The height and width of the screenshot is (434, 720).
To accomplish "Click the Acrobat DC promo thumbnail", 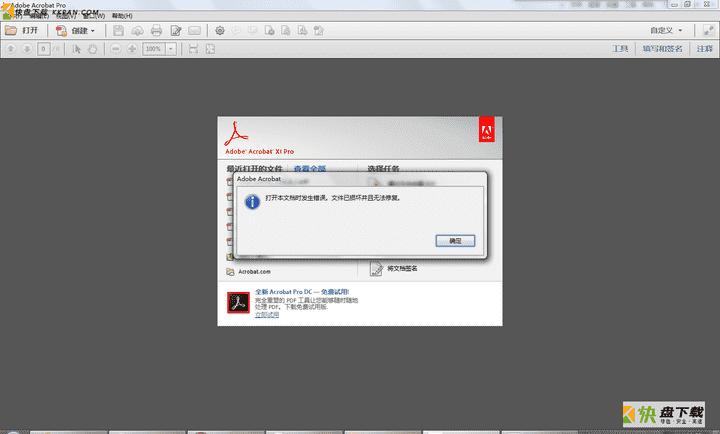I will tap(238, 303).
